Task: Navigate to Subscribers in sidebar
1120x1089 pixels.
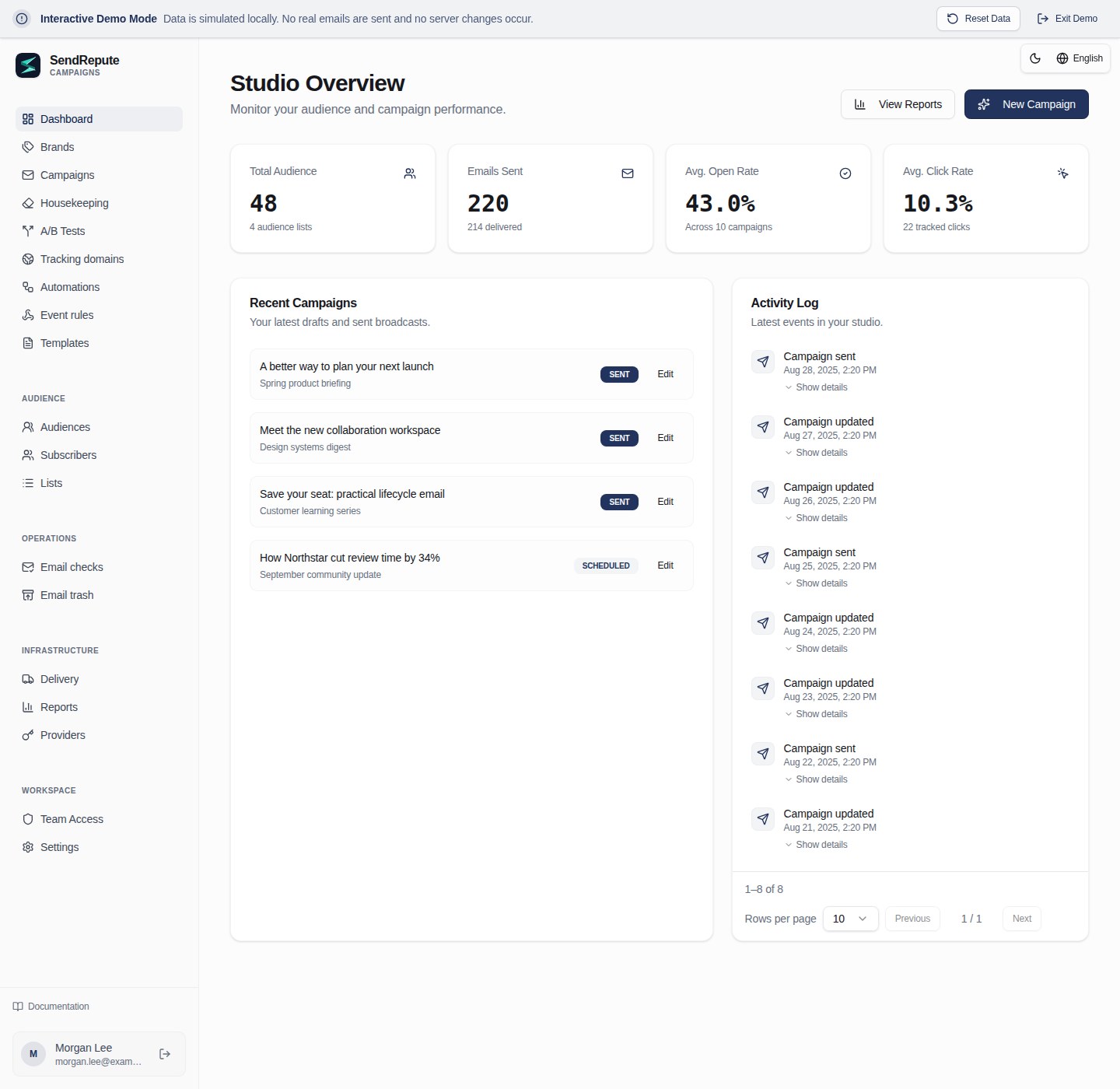Action: (99, 455)
